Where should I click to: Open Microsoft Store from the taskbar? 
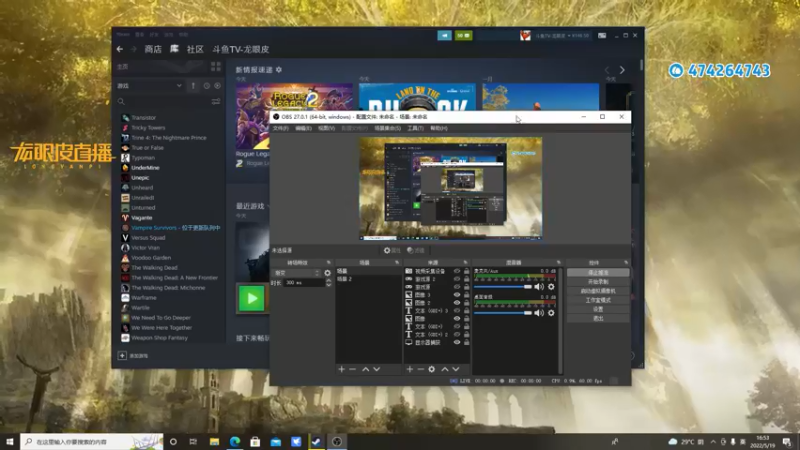click(255, 441)
